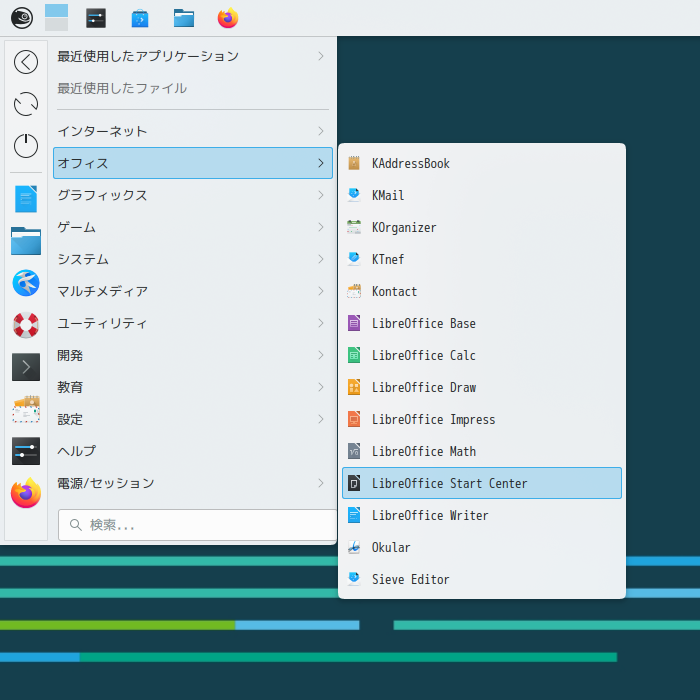
Task: Open settings sliders favorite in sidebar
Action: click(x=26, y=451)
